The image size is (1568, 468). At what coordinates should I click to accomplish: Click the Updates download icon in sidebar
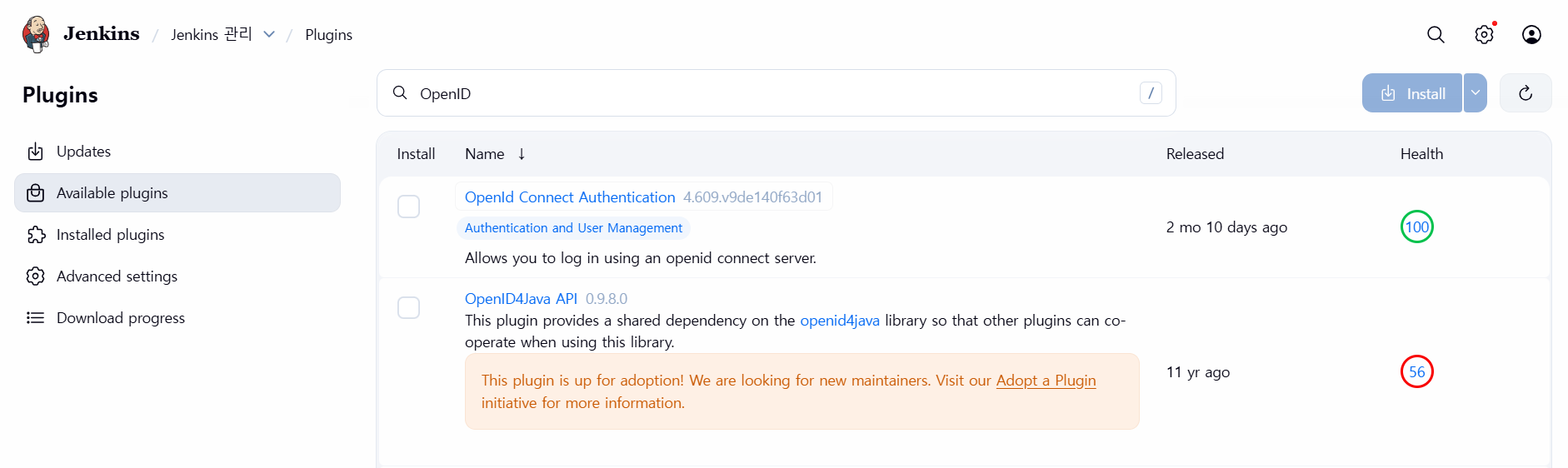[x=35, y=152]
